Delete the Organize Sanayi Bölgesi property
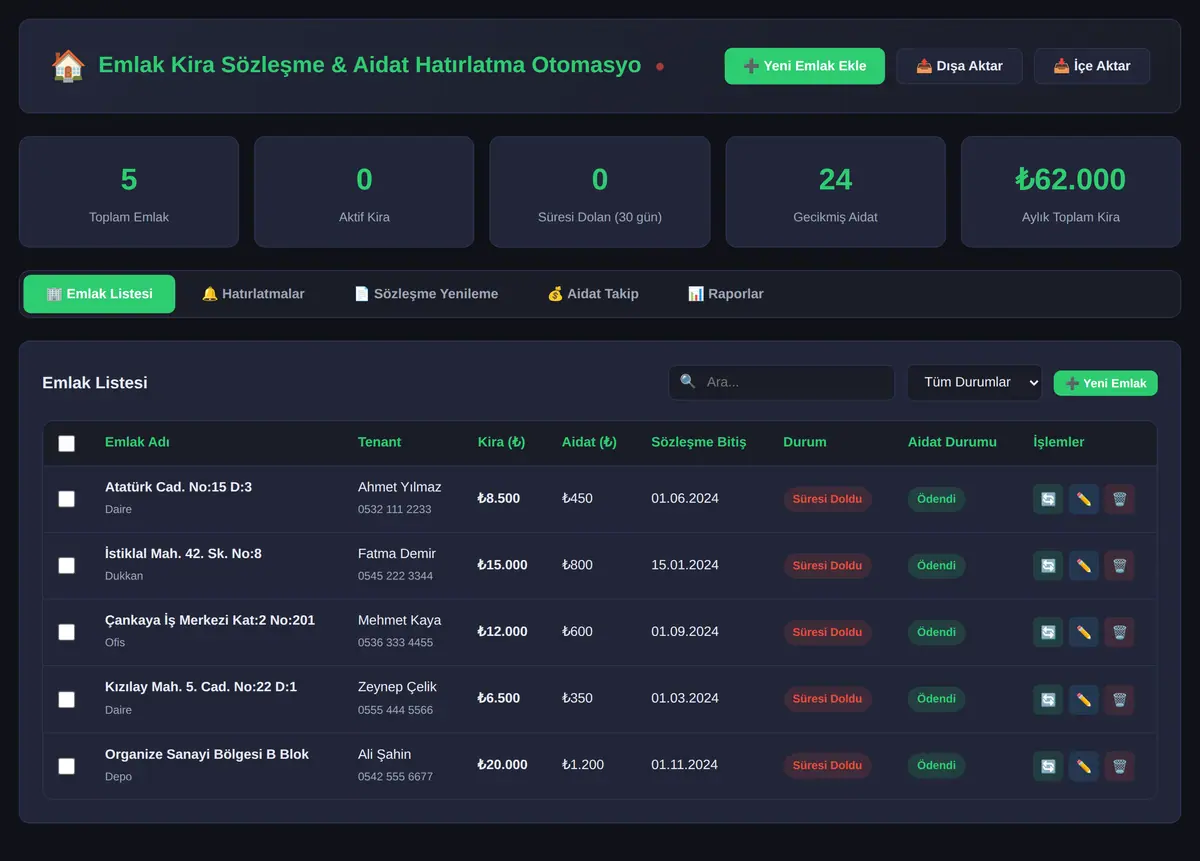This screenshot has height=861, width=1200. click(x=1120, y=766)
